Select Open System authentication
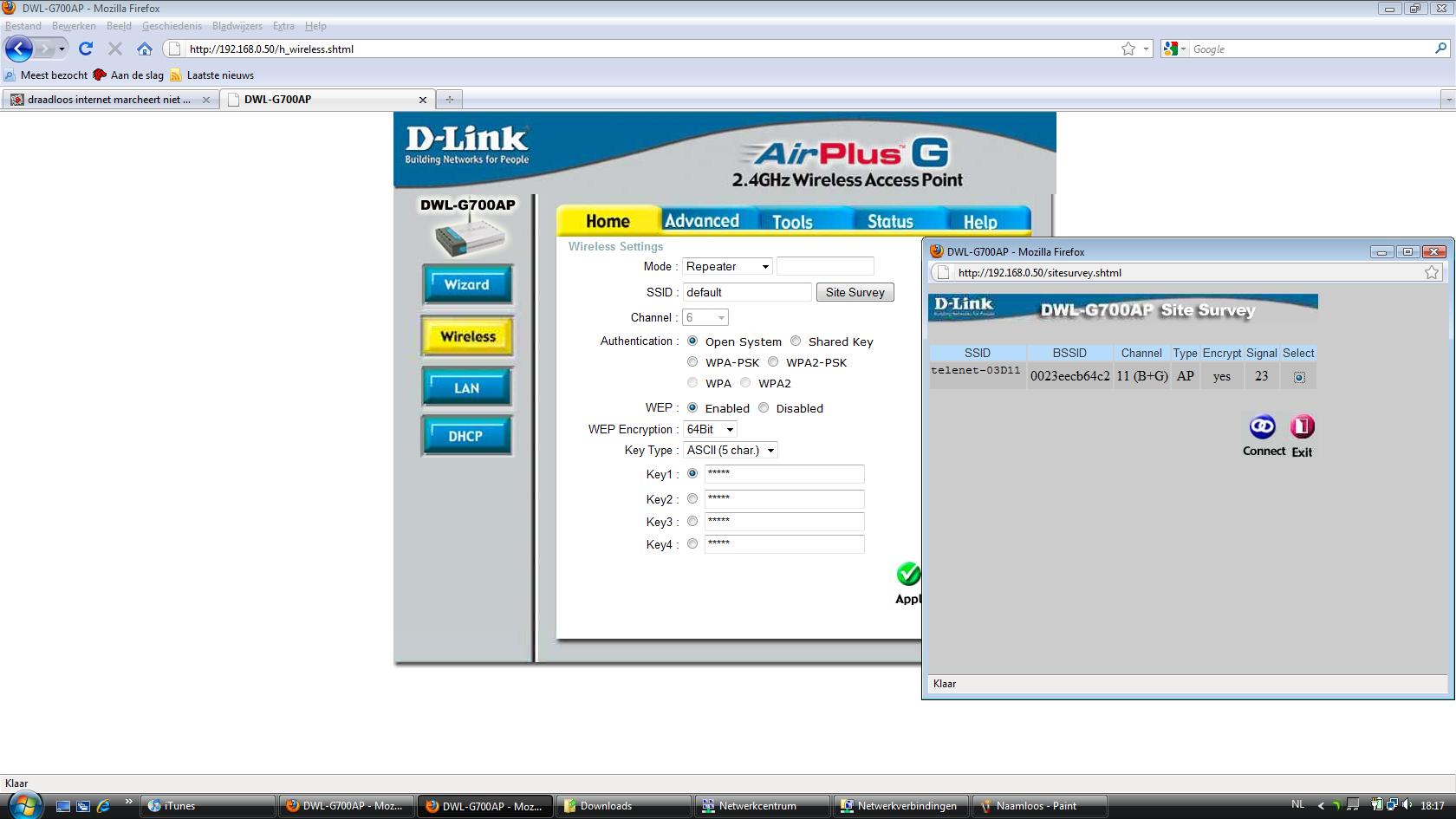 692,341
